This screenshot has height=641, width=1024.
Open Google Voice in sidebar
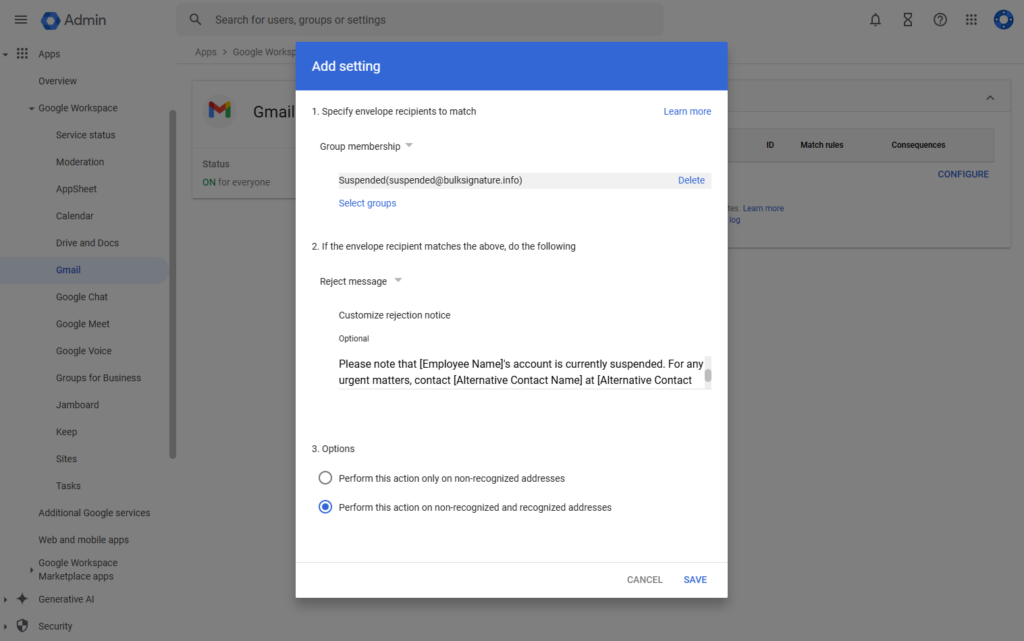(x=84, y=351)
